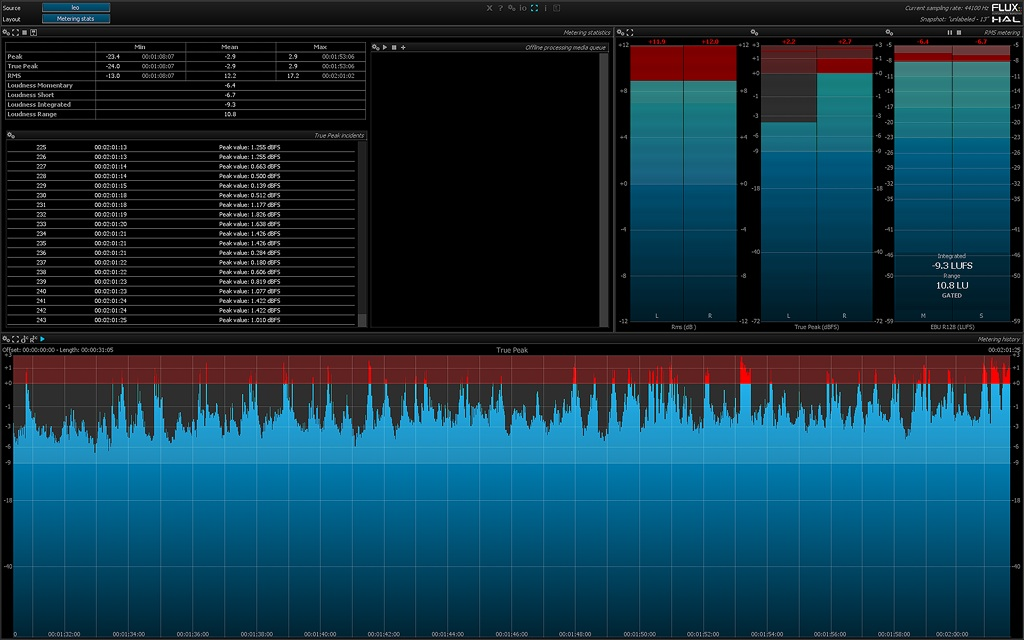
Task: Click the info 'i' icon in top toolbar
Action: click(x=545, y=8)
